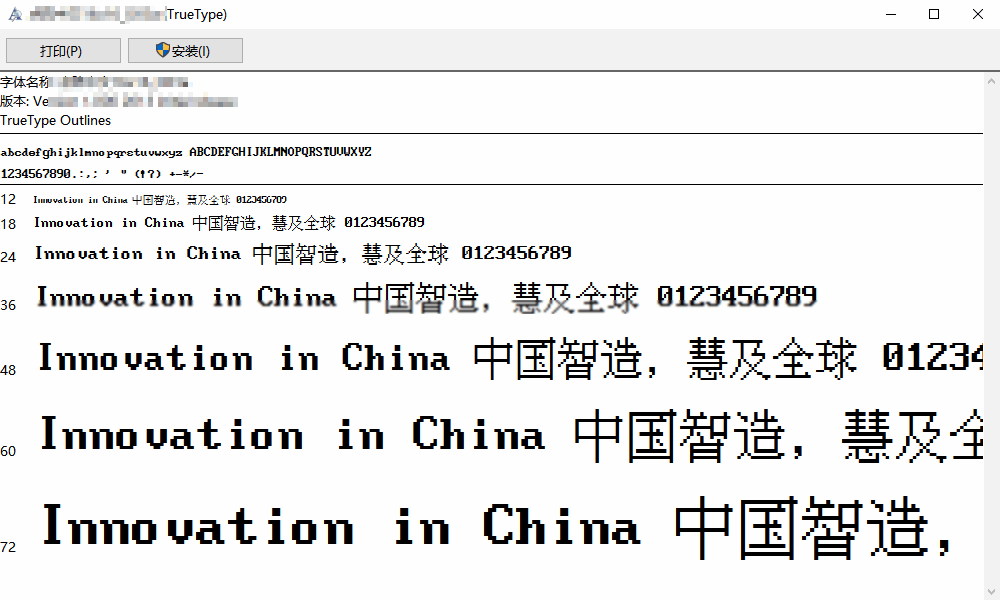
Task: Click the 24-point 'Innovation in China' sample
Action: (x=138, y=254)
